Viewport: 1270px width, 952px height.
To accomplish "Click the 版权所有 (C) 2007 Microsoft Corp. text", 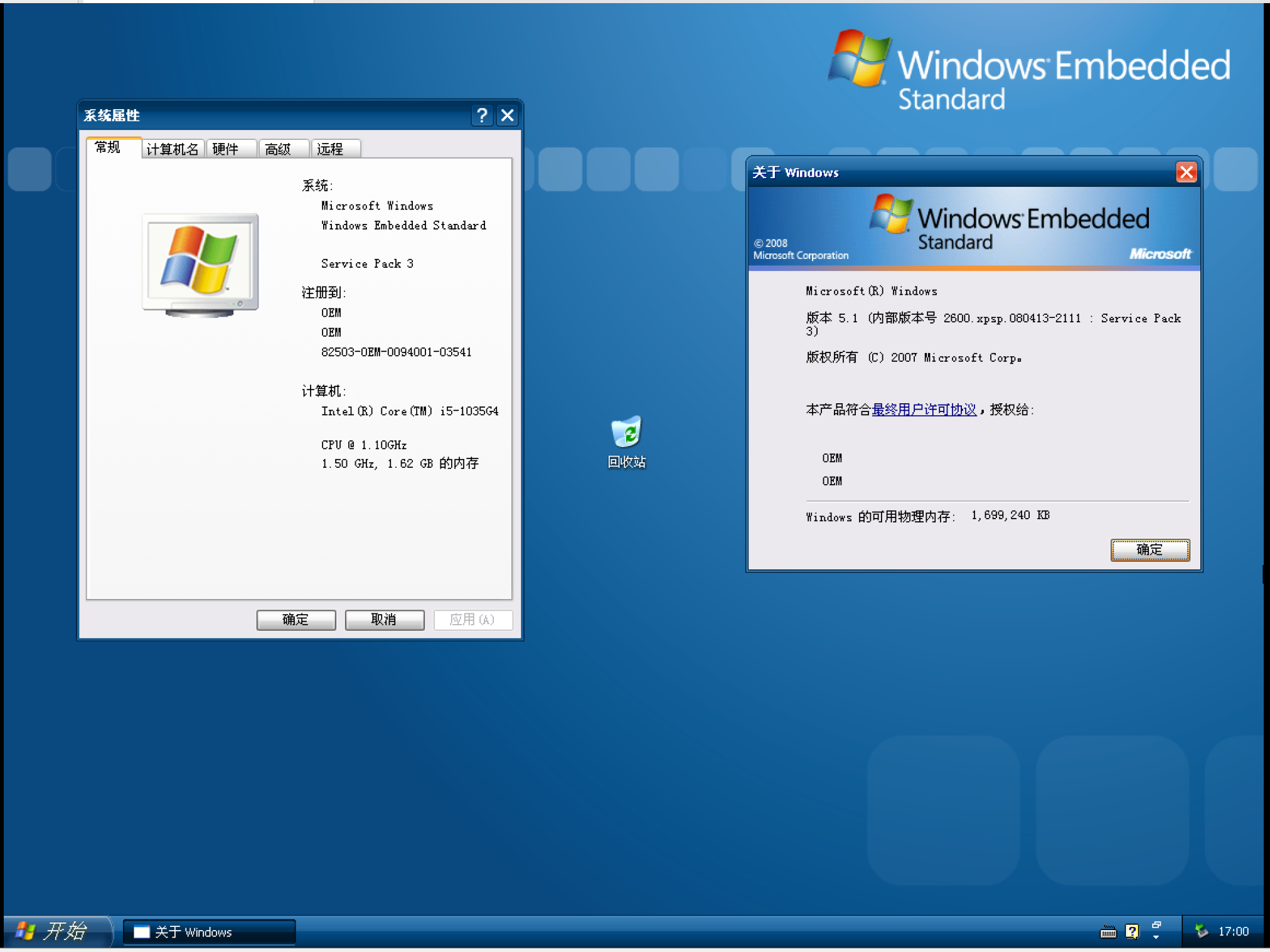I will tap(914, 357).
